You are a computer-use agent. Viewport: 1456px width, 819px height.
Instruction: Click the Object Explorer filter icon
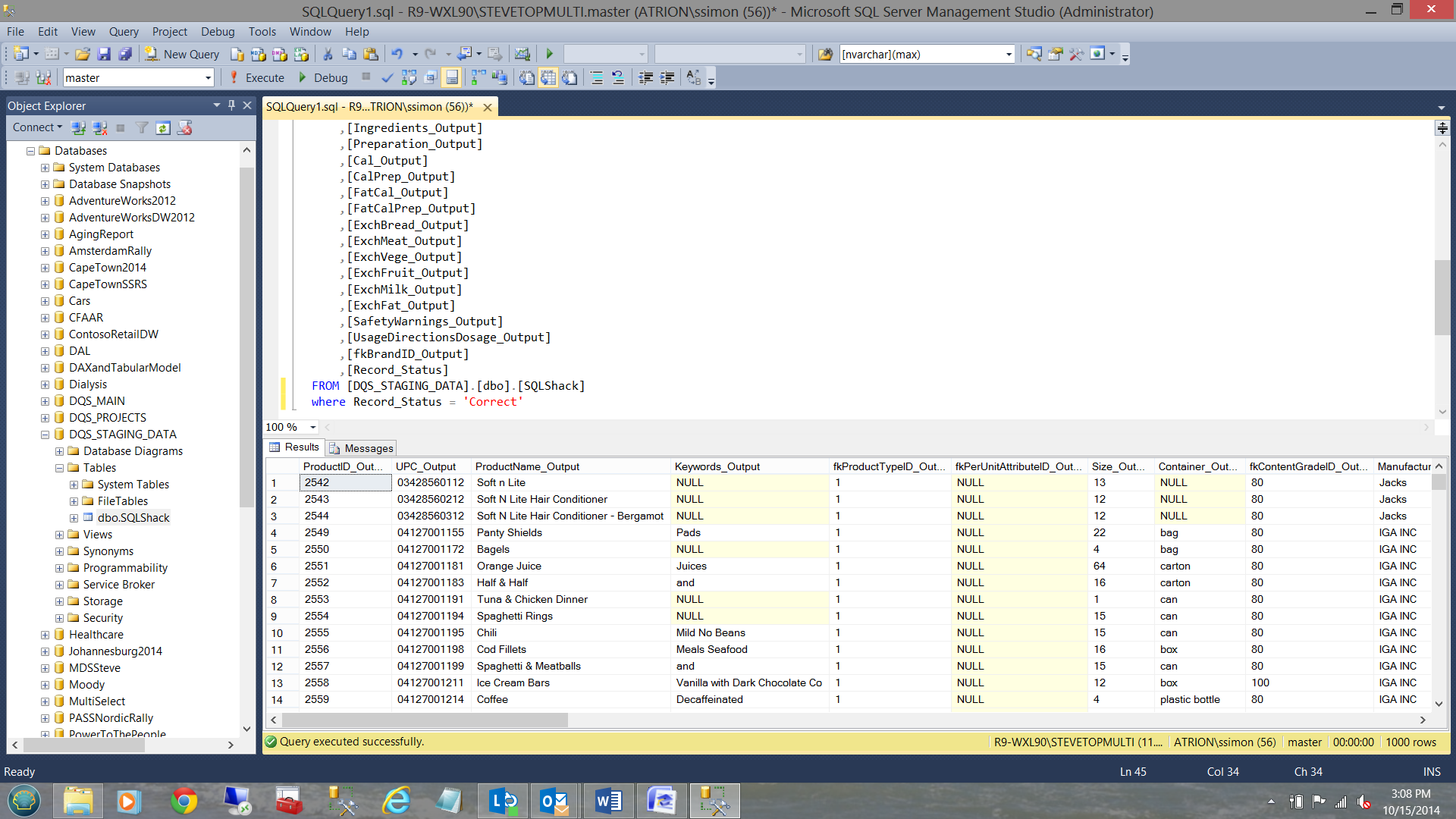(x=142, y=128)
